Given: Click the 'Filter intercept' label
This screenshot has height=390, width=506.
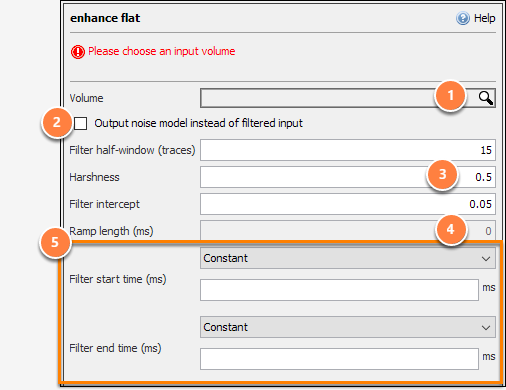Looking at the screenshot, I should pyautogui.click(x=104, y=204).
